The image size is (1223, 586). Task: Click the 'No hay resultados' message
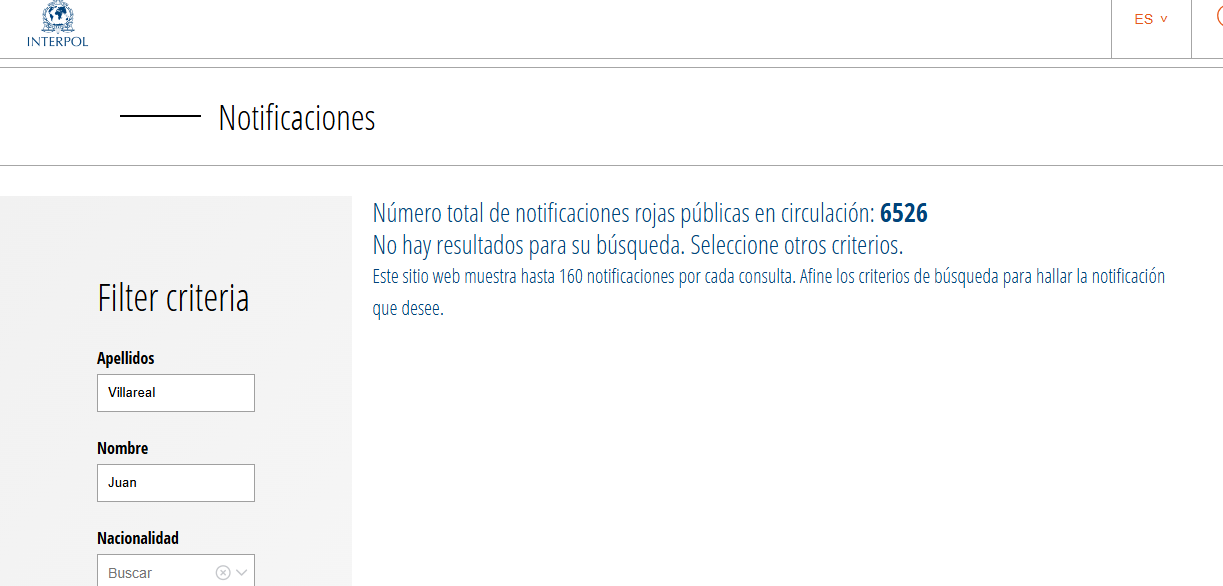637,245
